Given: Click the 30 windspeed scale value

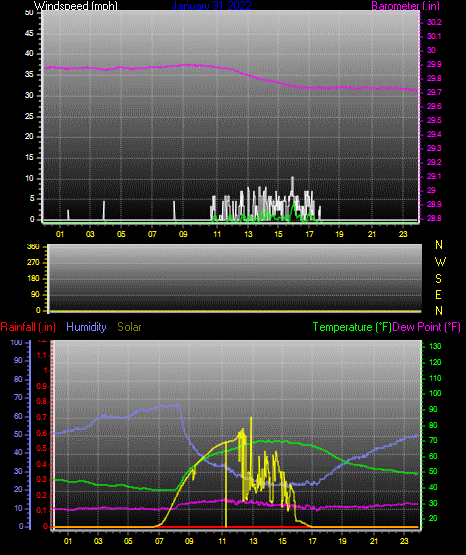Looking at the screenshot, I should [x=29, y=96].
